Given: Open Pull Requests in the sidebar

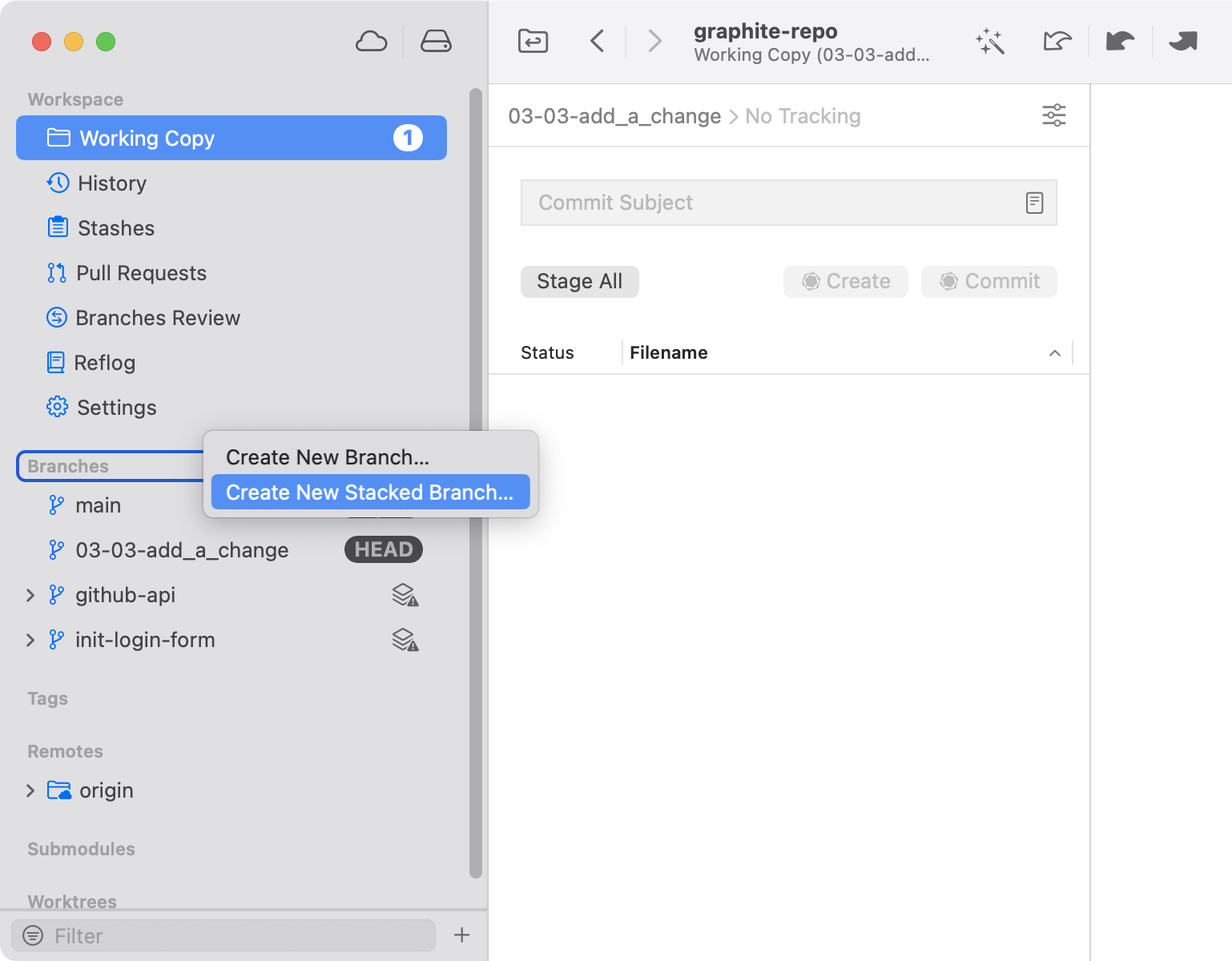Looking at the screenshot, I should [141, 273].
